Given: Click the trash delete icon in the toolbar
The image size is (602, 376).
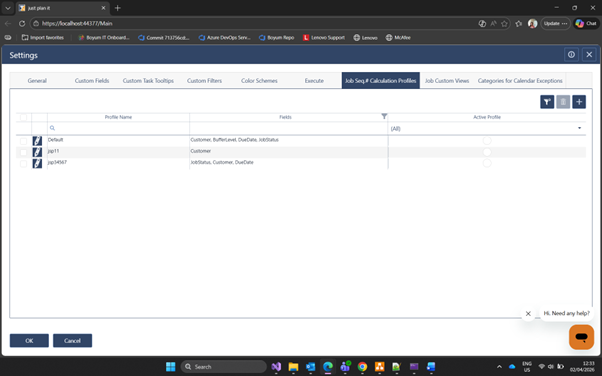Looking at the screenshot, I should (x=563, y=102).
